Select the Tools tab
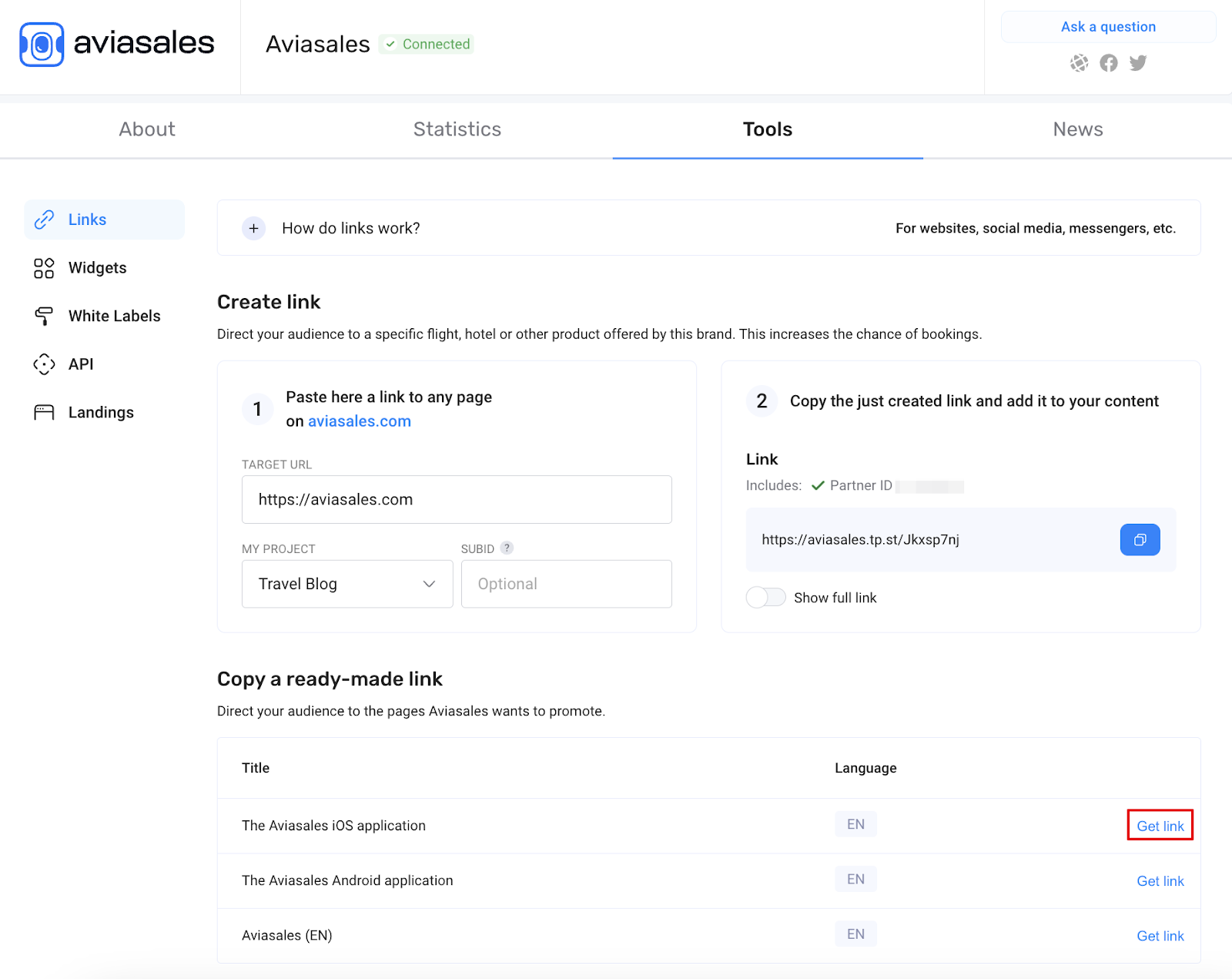1232x979 pixels. tap(768, 129)
